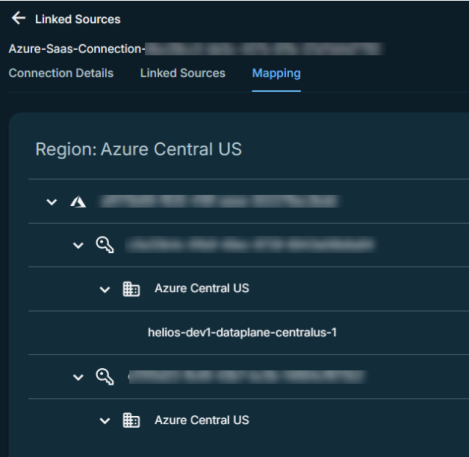
Task: Click the building icon in the first Azure Central US row
Action: 131,289
